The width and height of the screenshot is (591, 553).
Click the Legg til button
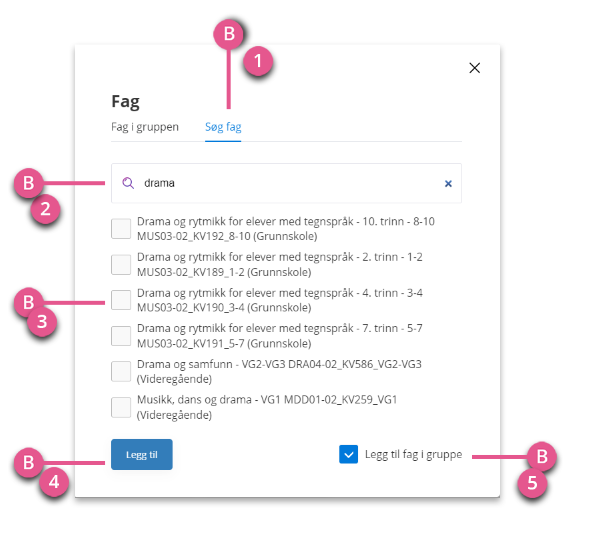142,455
